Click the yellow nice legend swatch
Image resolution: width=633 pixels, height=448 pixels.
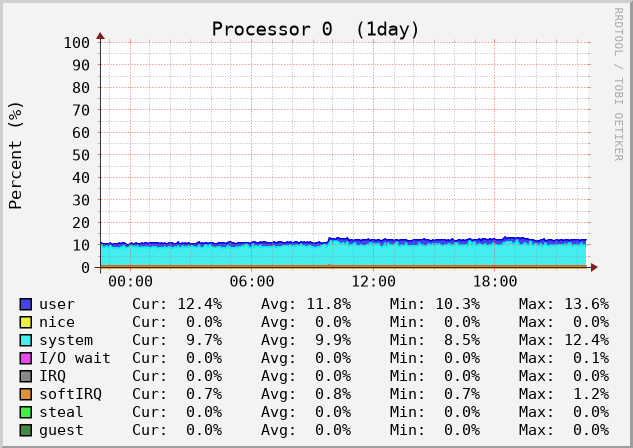click(x=26, y=322)
